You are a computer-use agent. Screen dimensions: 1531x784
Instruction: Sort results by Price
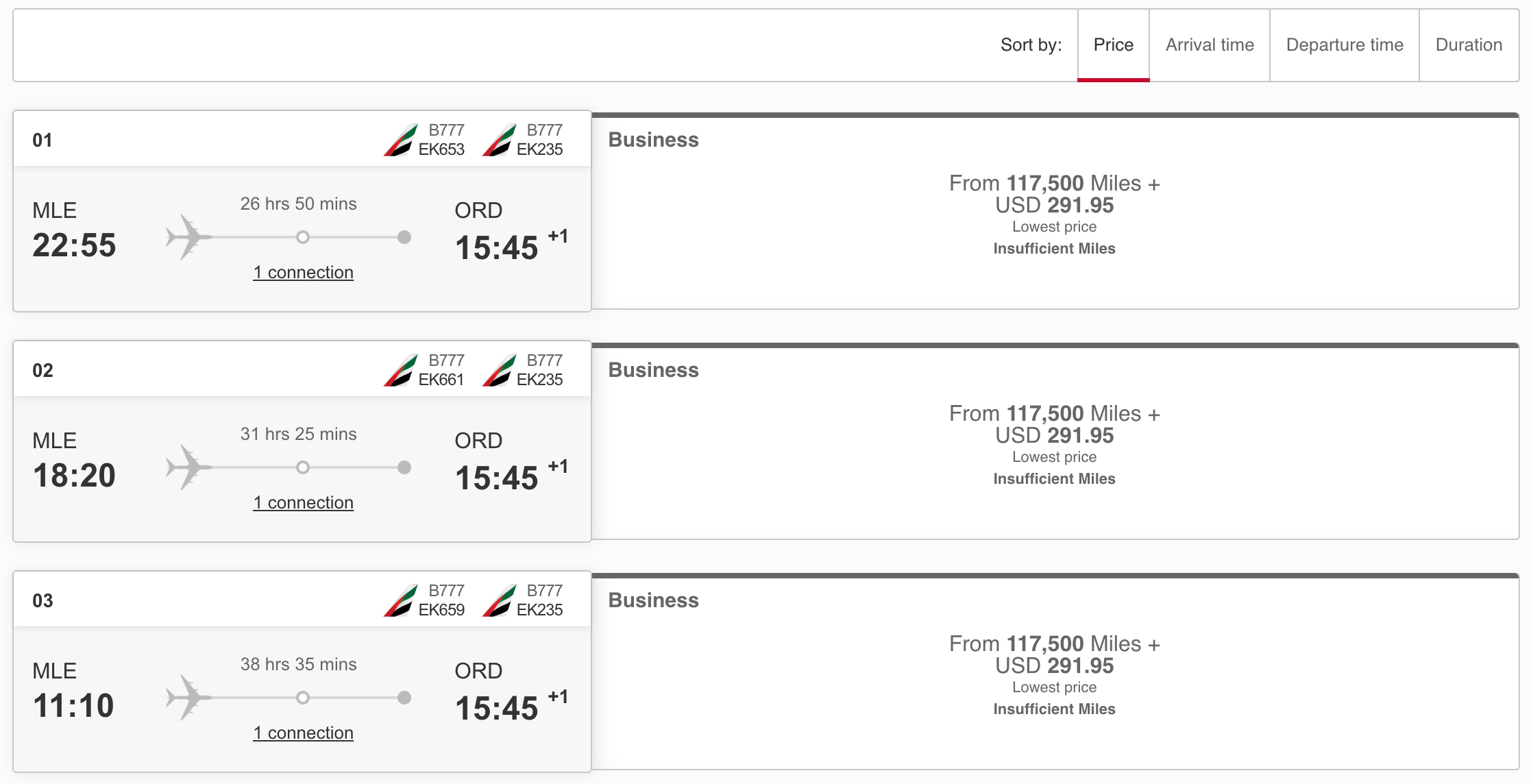[x=1113, y=45]
